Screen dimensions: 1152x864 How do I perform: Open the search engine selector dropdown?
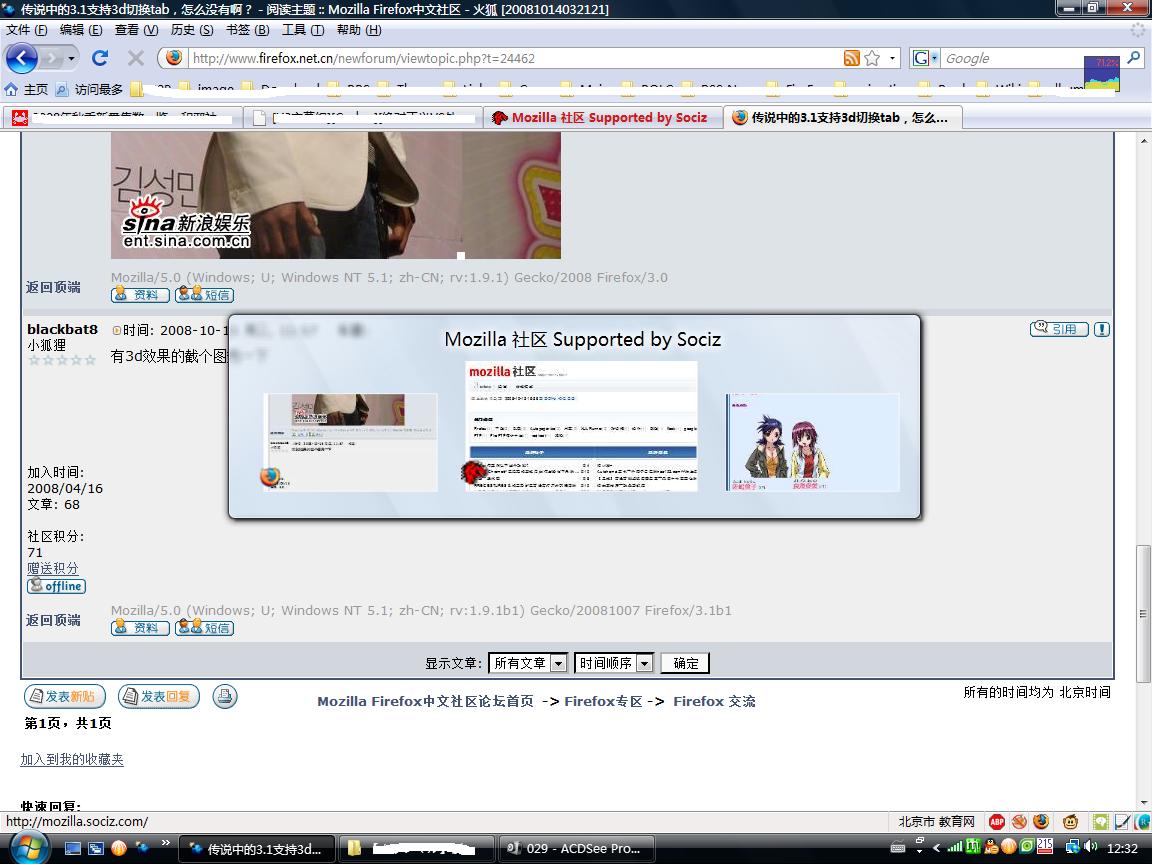[924, 58]
